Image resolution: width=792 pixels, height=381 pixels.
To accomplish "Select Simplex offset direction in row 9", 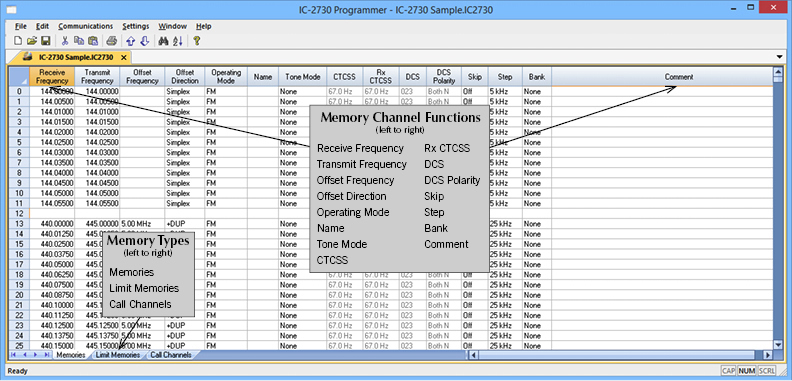I will pos(184,183).
